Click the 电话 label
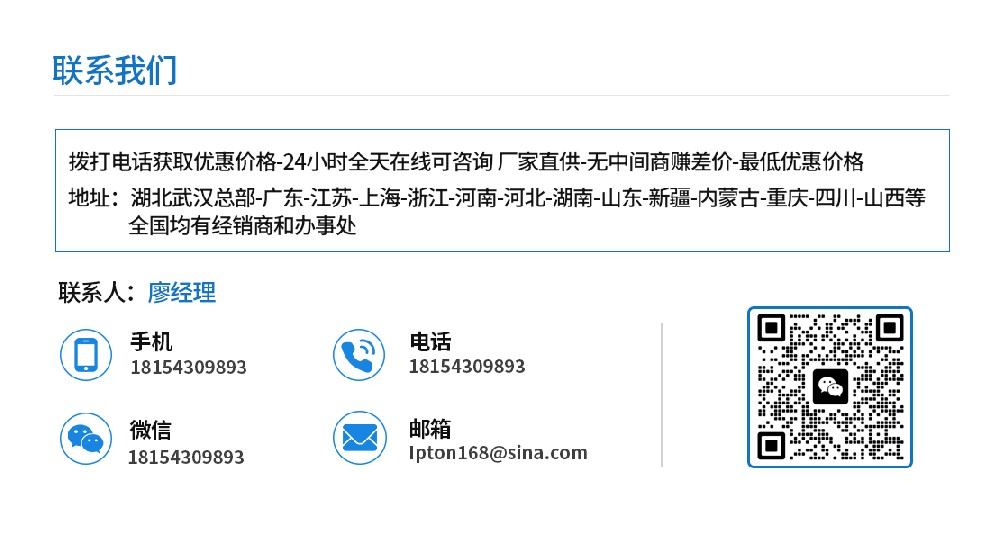The height and width of the screenshot is (539, 1000). point(430,341)
